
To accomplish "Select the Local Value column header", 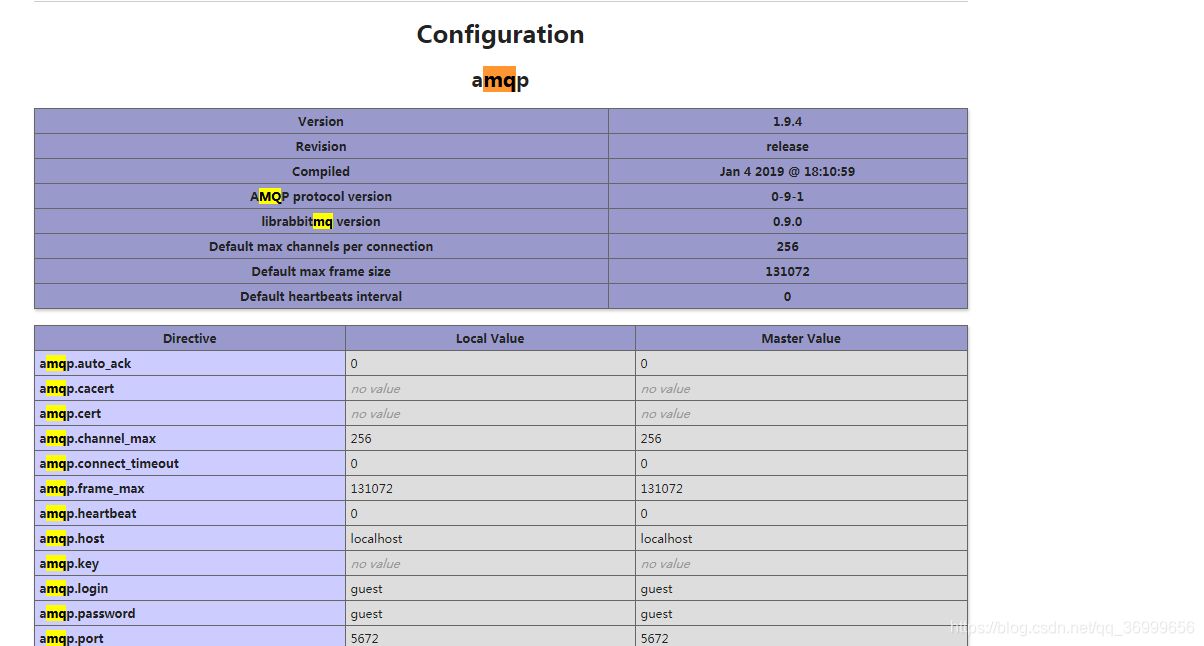I will 490,337.
